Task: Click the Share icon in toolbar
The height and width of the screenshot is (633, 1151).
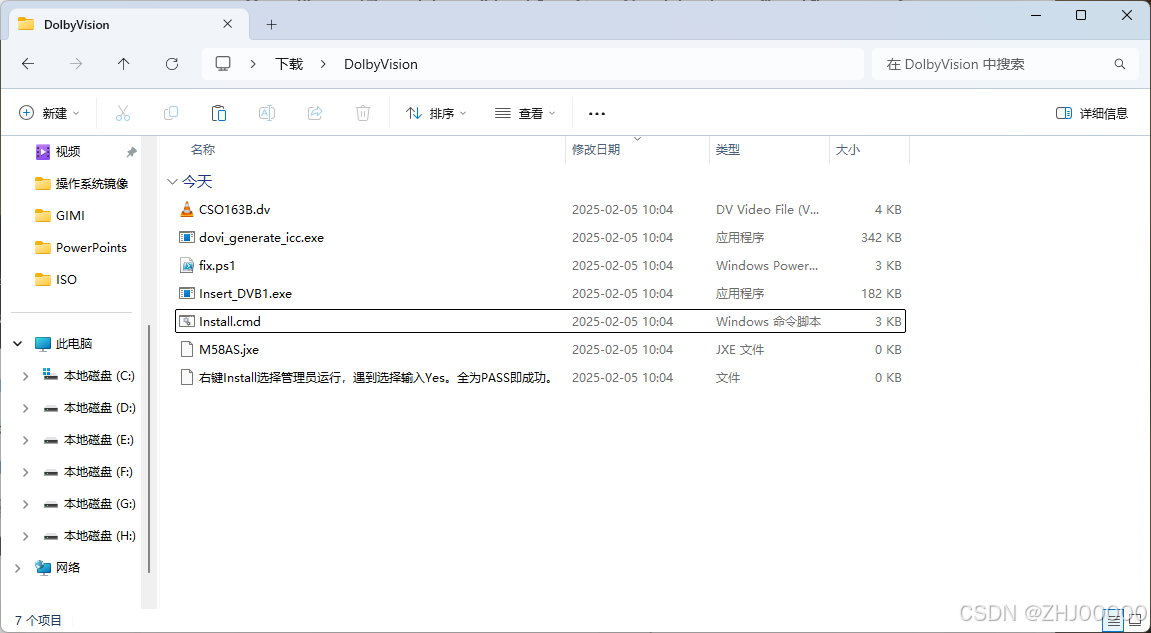Action: tap(315, 113)
